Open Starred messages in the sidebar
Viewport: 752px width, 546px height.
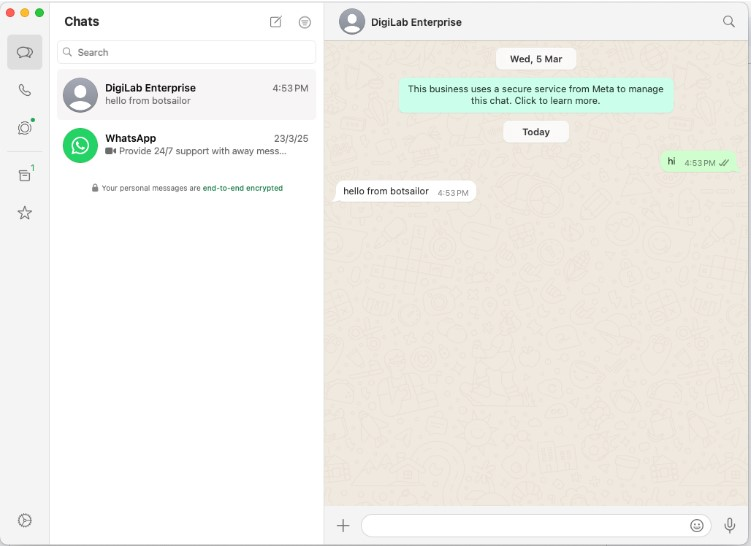pyautogui.click(x=24, y=213)
